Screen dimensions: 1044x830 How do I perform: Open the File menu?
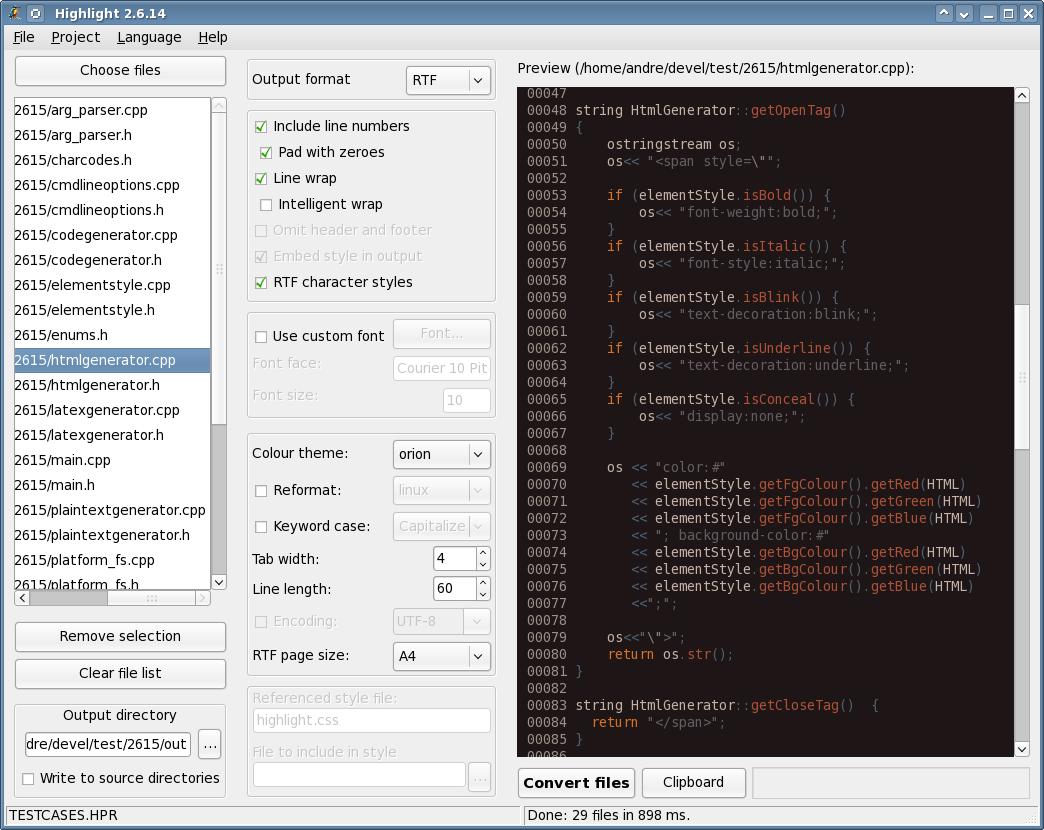pos(23,37)
